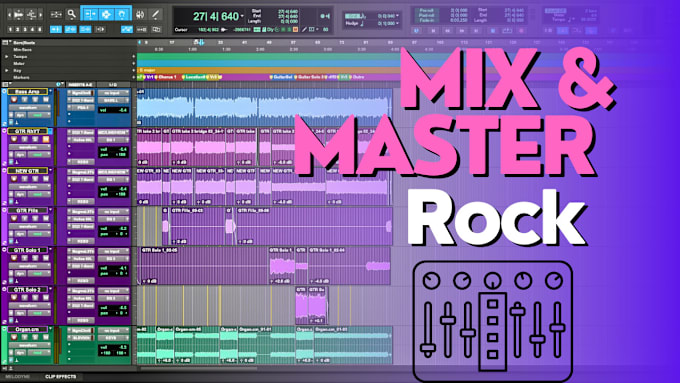
Task: Select the Trim tool
Action: point(90,14)
